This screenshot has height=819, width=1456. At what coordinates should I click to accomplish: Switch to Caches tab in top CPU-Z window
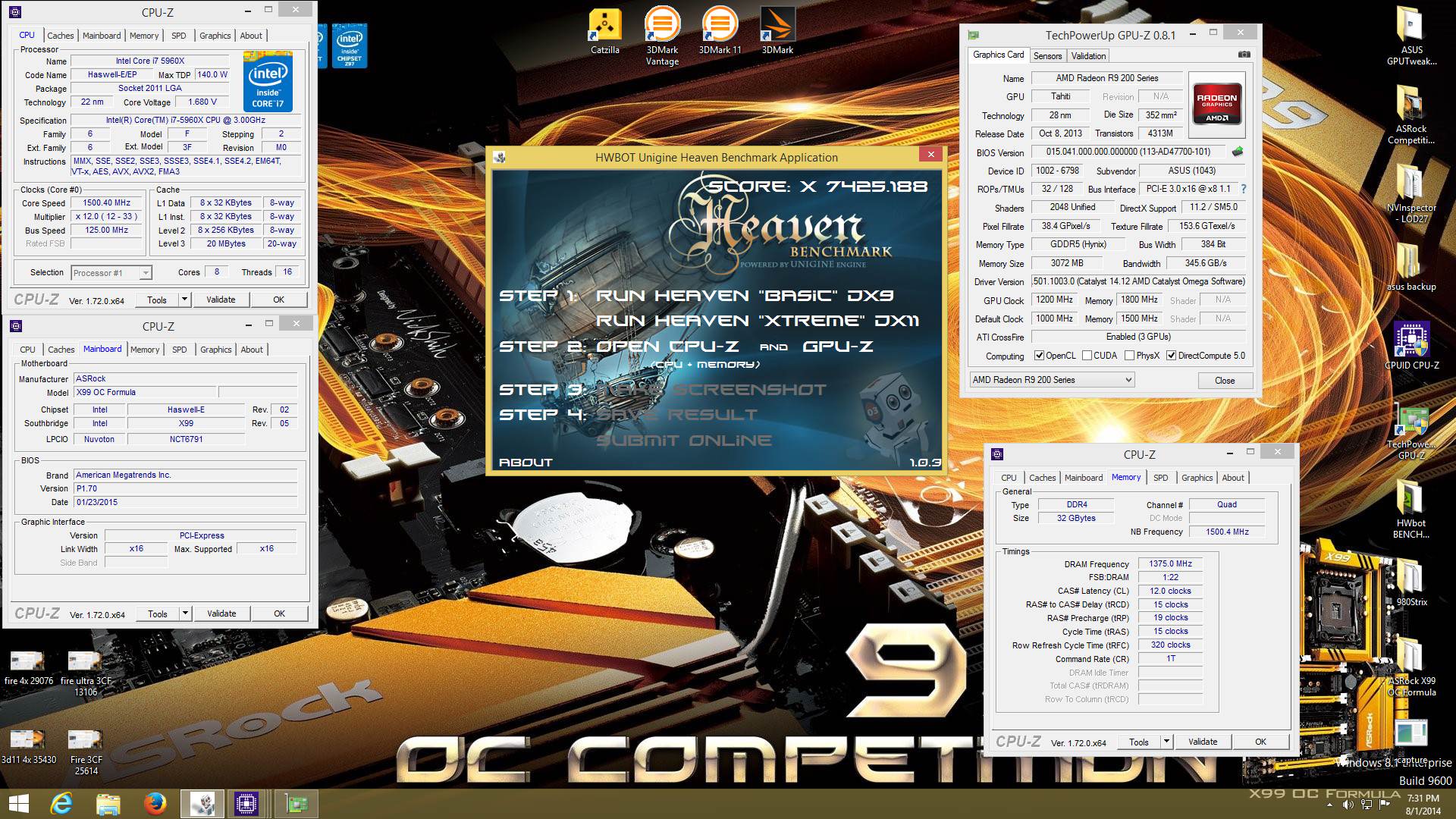point(61,36)
